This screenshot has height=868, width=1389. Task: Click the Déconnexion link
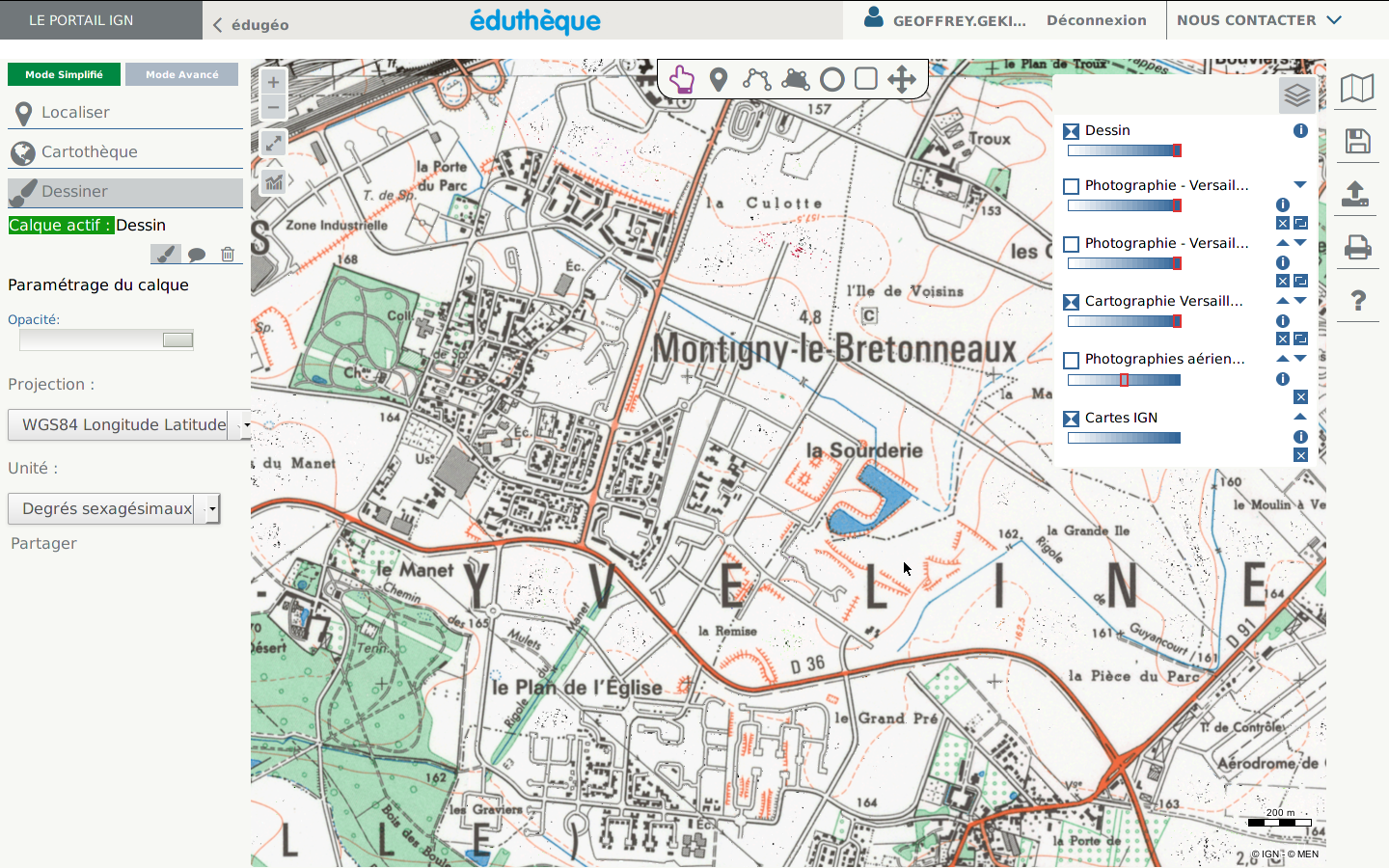coord(1096,20)
